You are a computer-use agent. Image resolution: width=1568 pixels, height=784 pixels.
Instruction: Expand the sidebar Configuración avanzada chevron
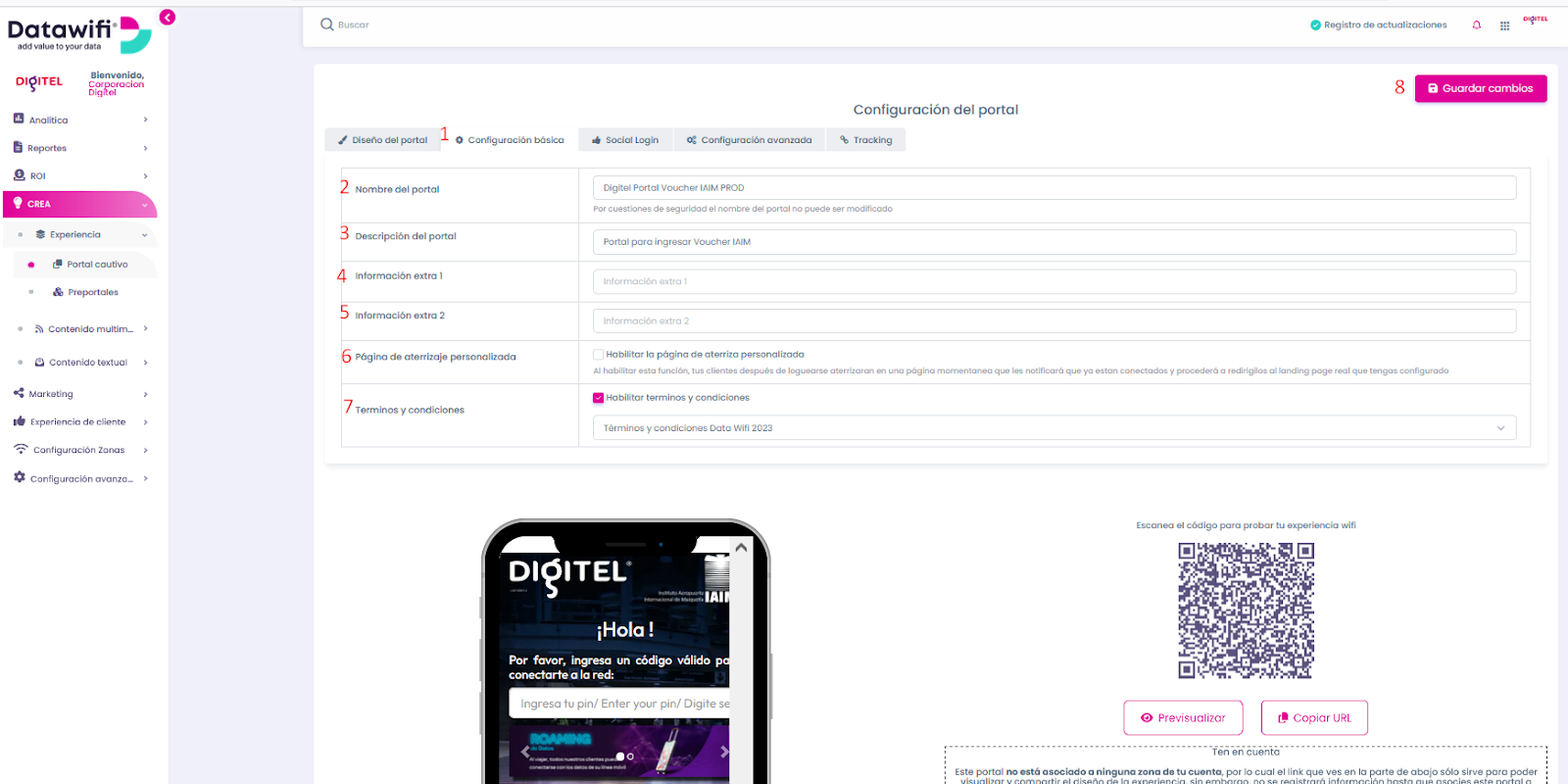click(x=145, y=479)
